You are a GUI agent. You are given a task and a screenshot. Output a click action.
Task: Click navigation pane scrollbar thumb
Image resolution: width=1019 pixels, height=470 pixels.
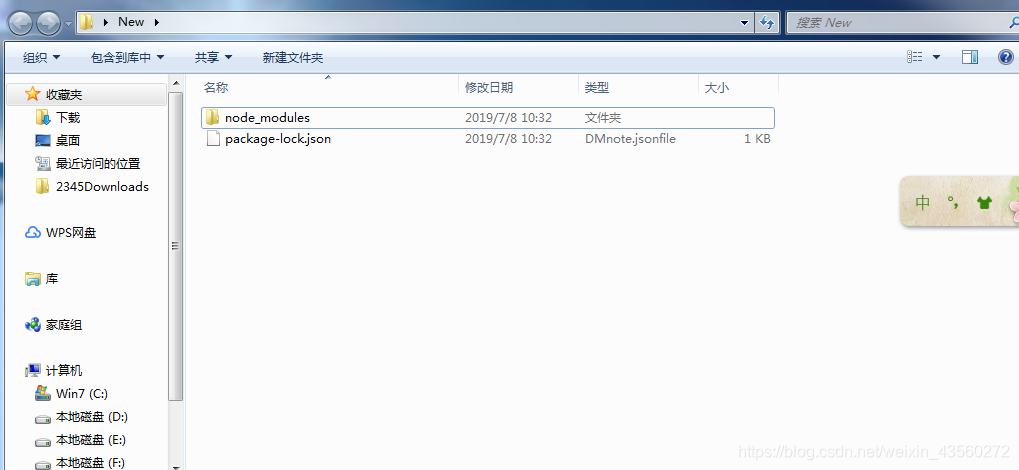[x=175, y=246]
